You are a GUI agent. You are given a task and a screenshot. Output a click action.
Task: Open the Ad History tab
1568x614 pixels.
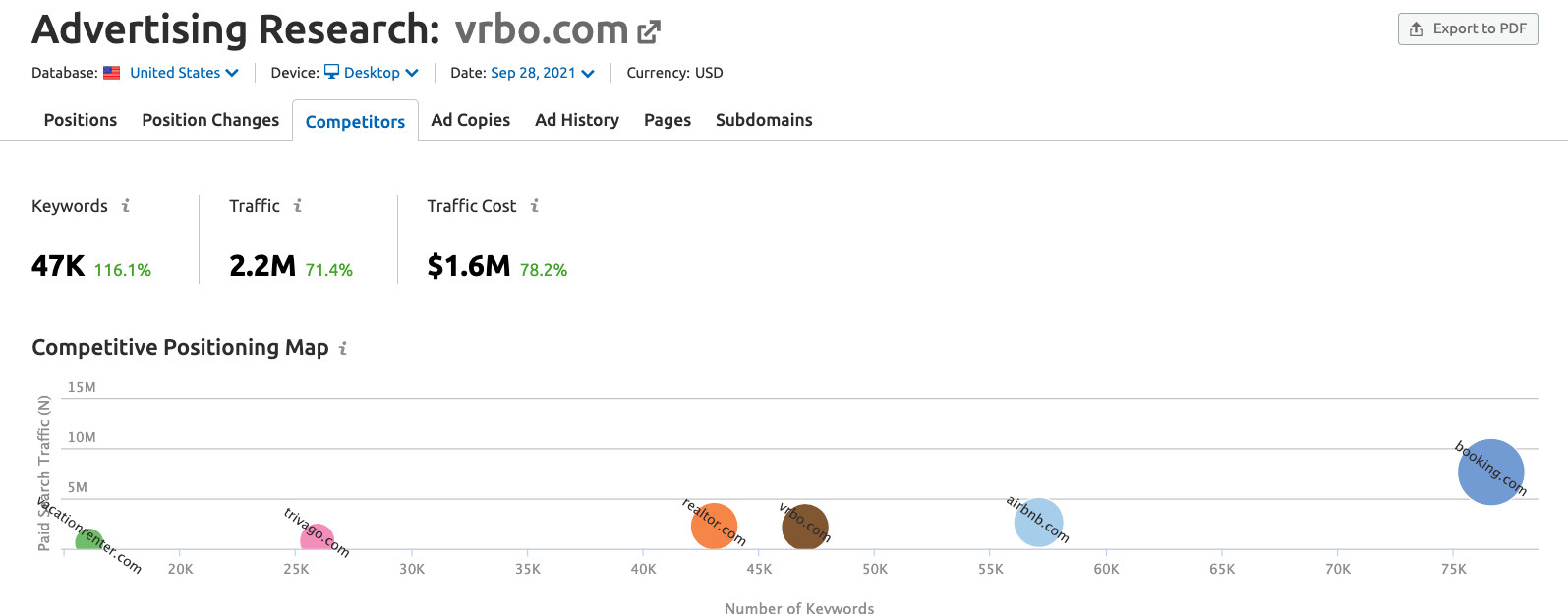pos(577,120)
